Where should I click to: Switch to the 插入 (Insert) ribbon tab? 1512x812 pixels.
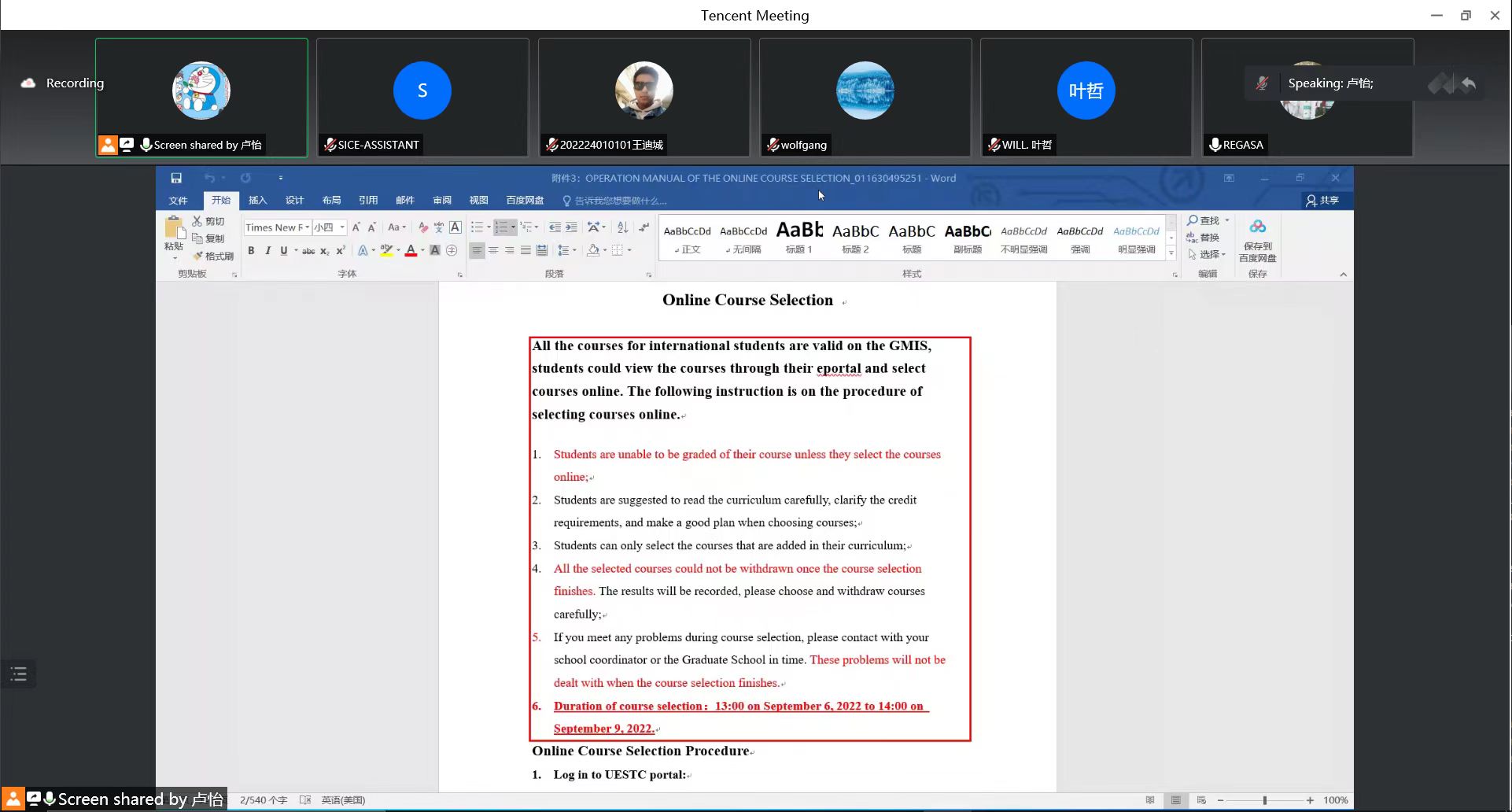point(258,200)
